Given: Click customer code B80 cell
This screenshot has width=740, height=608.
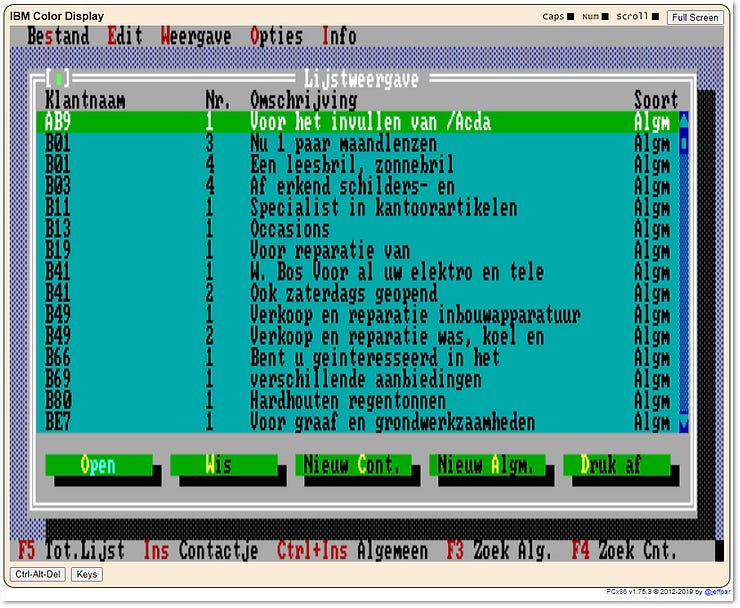Looking at the screenshot, I should [58, 401].
